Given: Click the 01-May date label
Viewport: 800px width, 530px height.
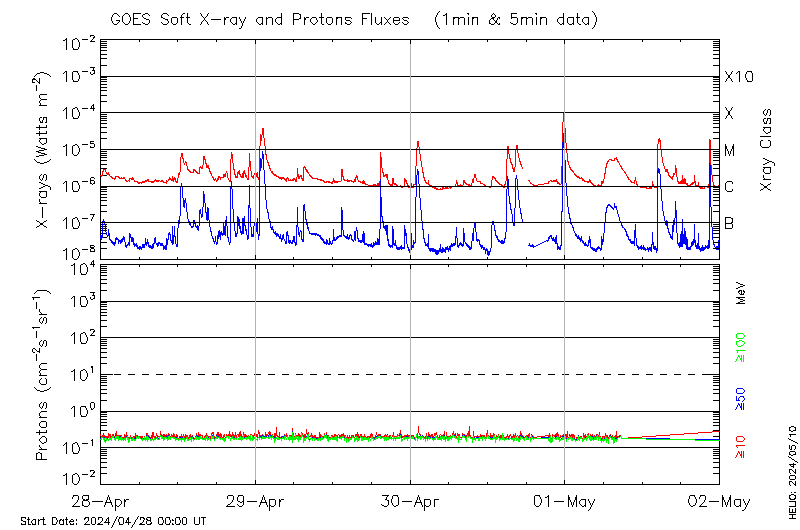Looking at the screenshot, I should (x=564, y=500).
